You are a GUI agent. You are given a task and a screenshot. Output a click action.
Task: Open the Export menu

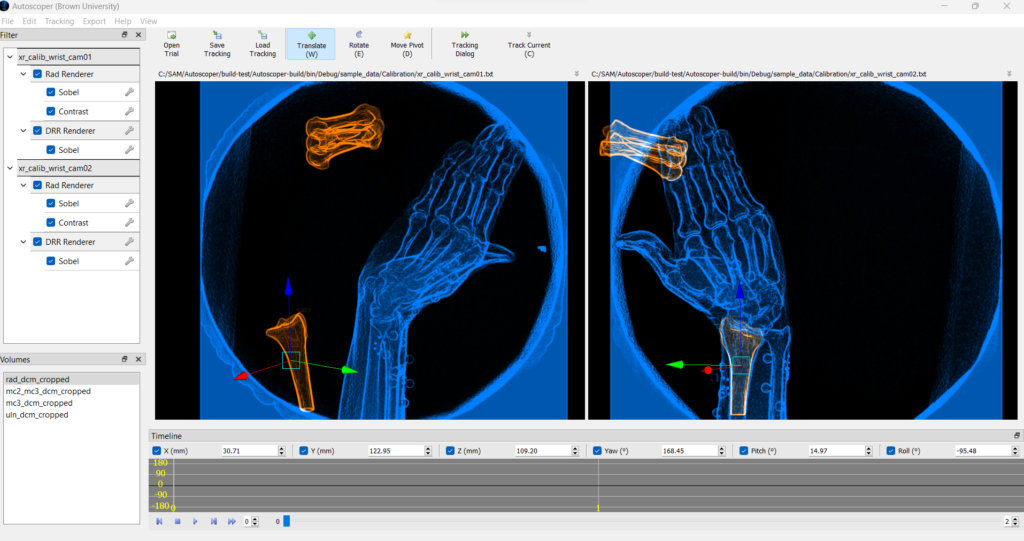pyautogui.click(x=94, y=21)
